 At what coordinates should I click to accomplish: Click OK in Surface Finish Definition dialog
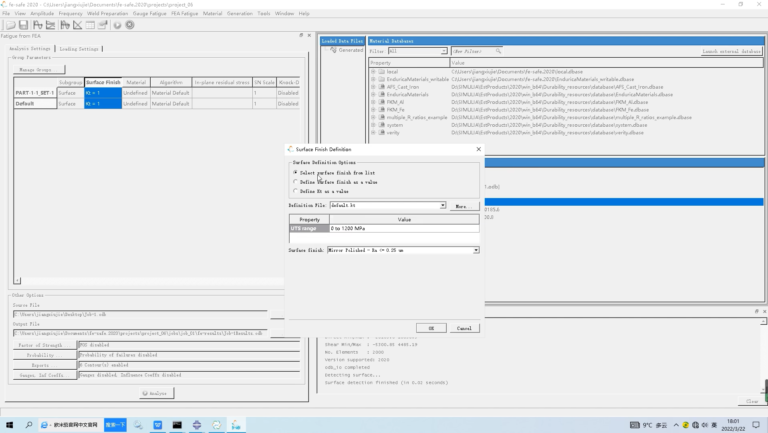coord(431,328)
